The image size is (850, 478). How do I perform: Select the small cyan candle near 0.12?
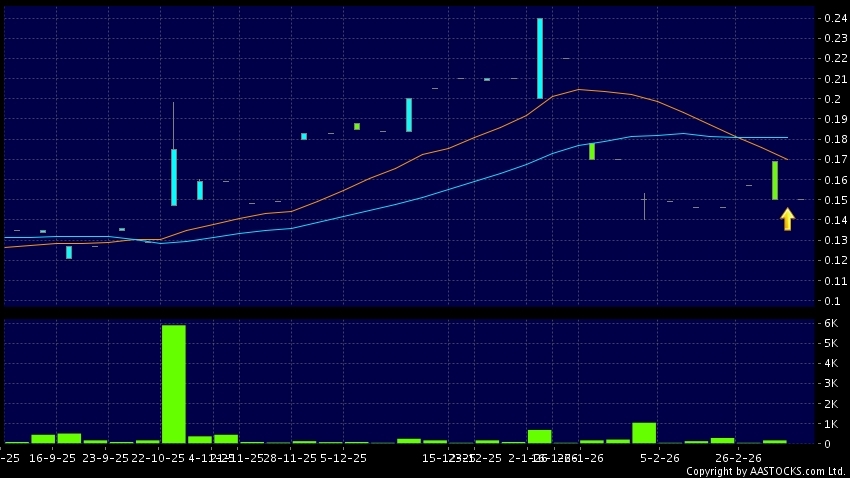click(x=69, y=252)
